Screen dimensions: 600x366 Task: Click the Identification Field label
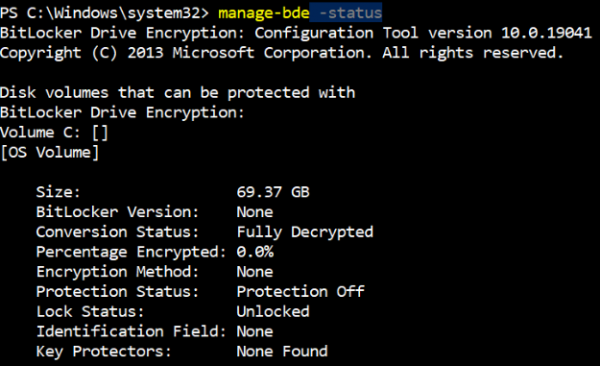pyautogui.click(x=131, y=332)
